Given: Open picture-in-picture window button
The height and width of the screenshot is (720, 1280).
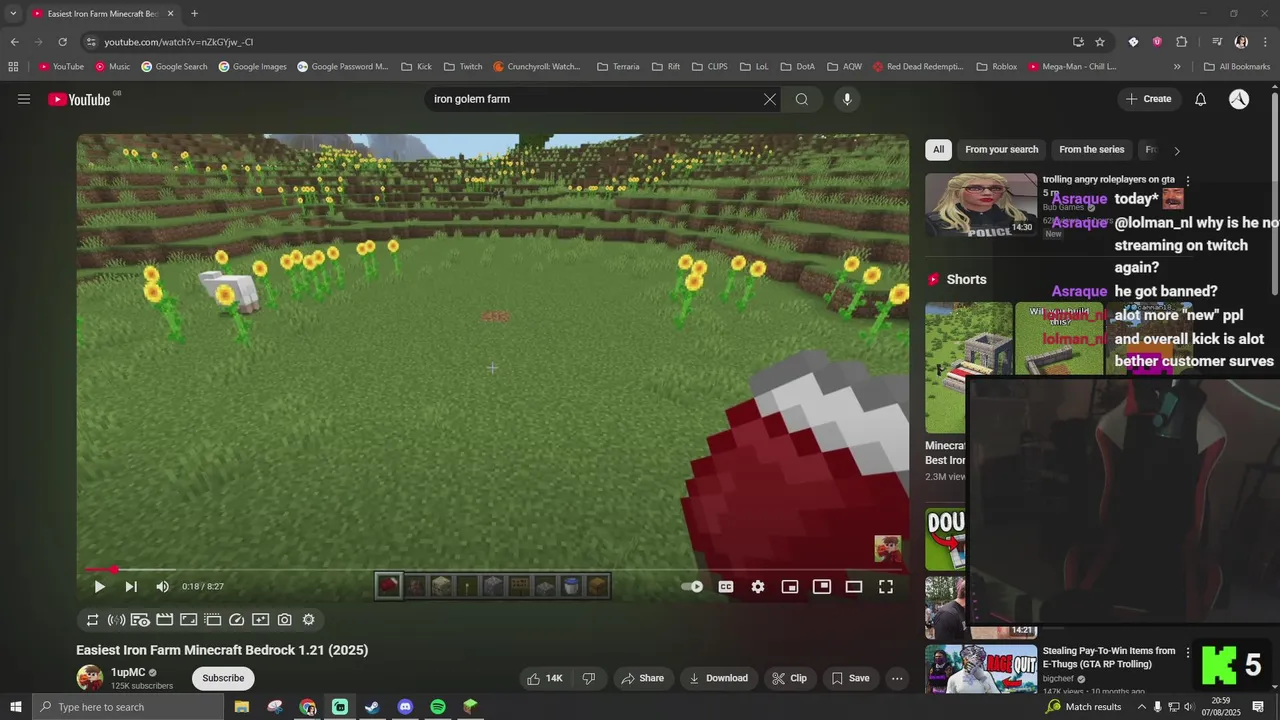Looking at the screenshot, I should (822, 587).
